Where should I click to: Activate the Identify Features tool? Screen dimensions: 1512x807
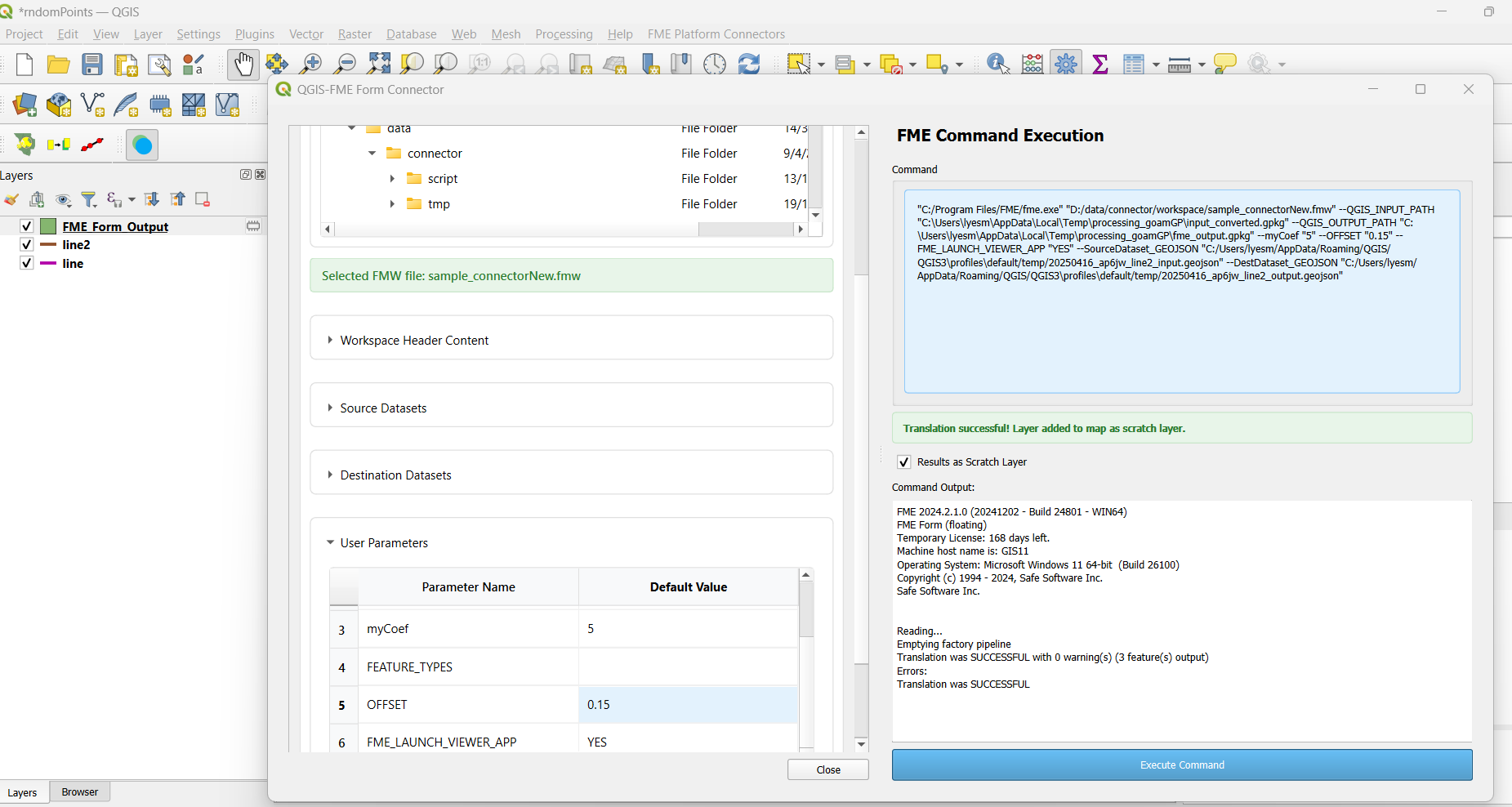pos(998,64)
